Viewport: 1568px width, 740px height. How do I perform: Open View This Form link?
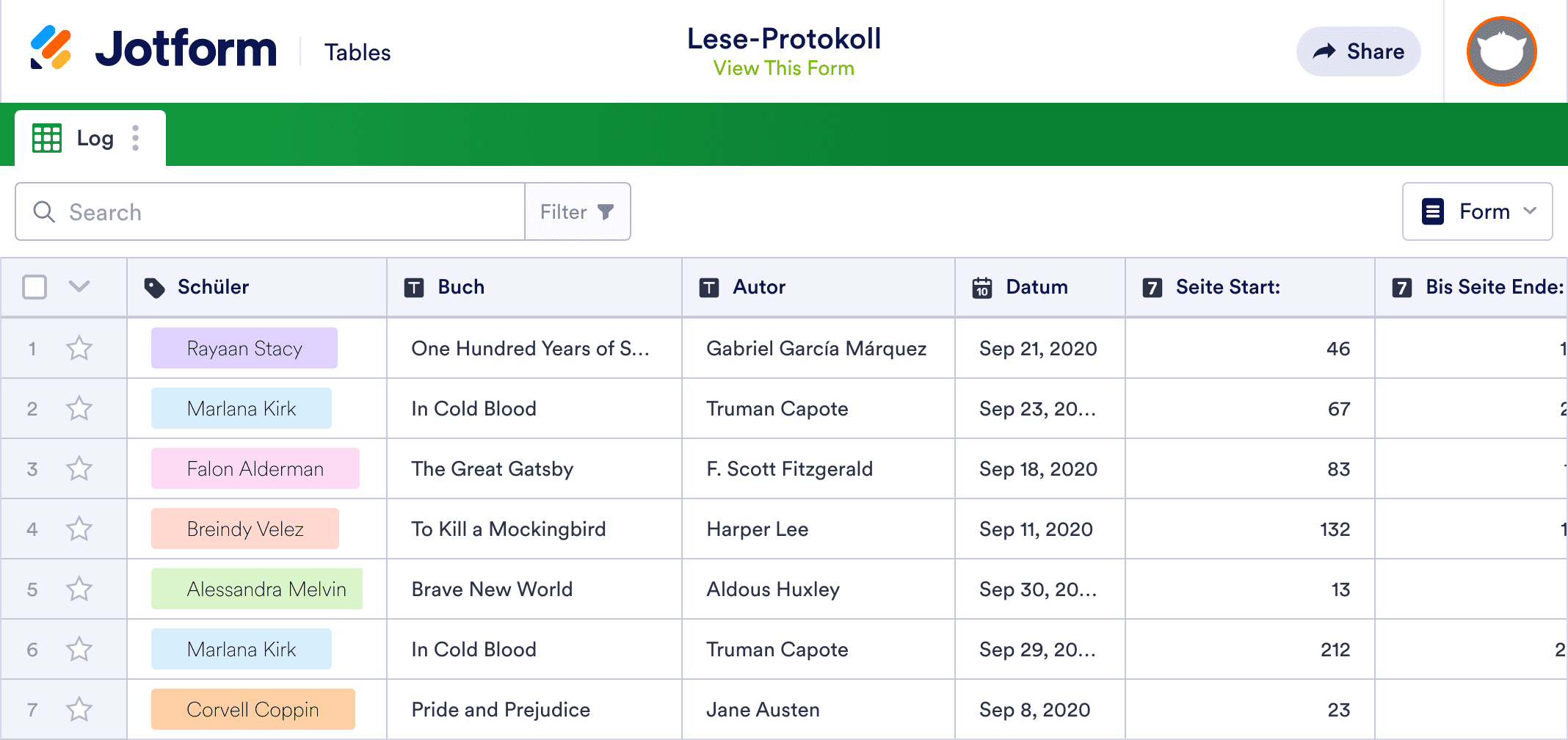783,68
